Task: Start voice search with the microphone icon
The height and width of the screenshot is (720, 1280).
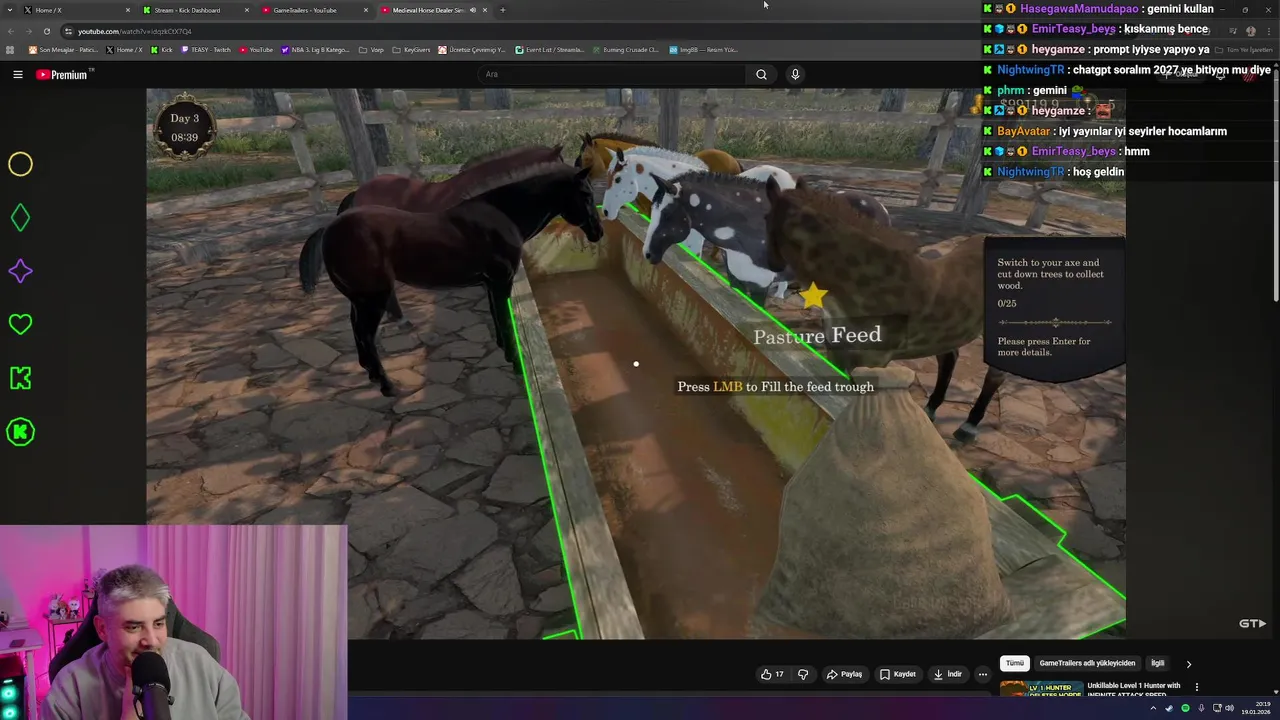Action: [x=795, y=74]
